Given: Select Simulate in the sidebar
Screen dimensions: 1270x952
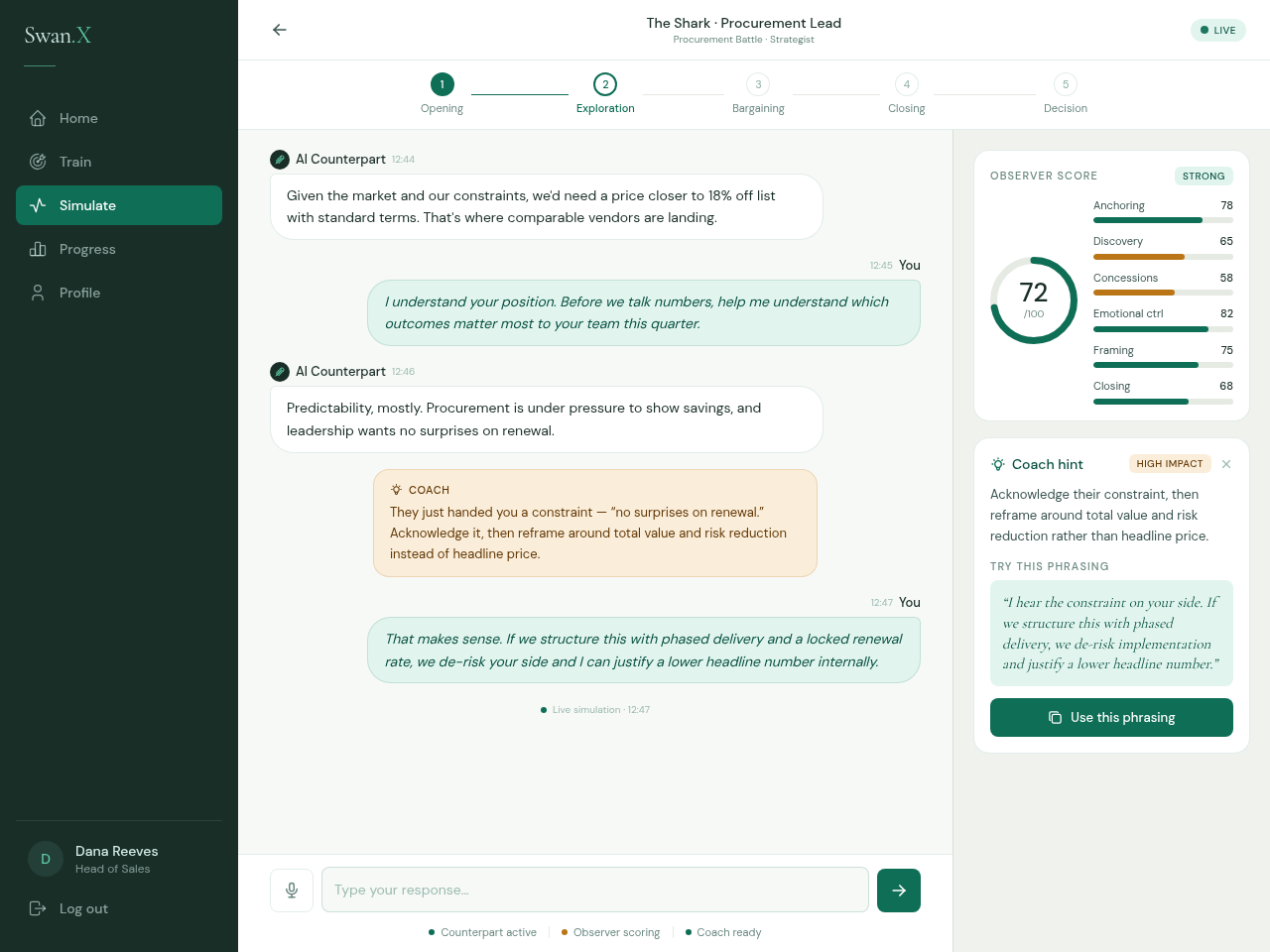Looking at the screenshot, I should pyautogui.click(x=119, y=205).
